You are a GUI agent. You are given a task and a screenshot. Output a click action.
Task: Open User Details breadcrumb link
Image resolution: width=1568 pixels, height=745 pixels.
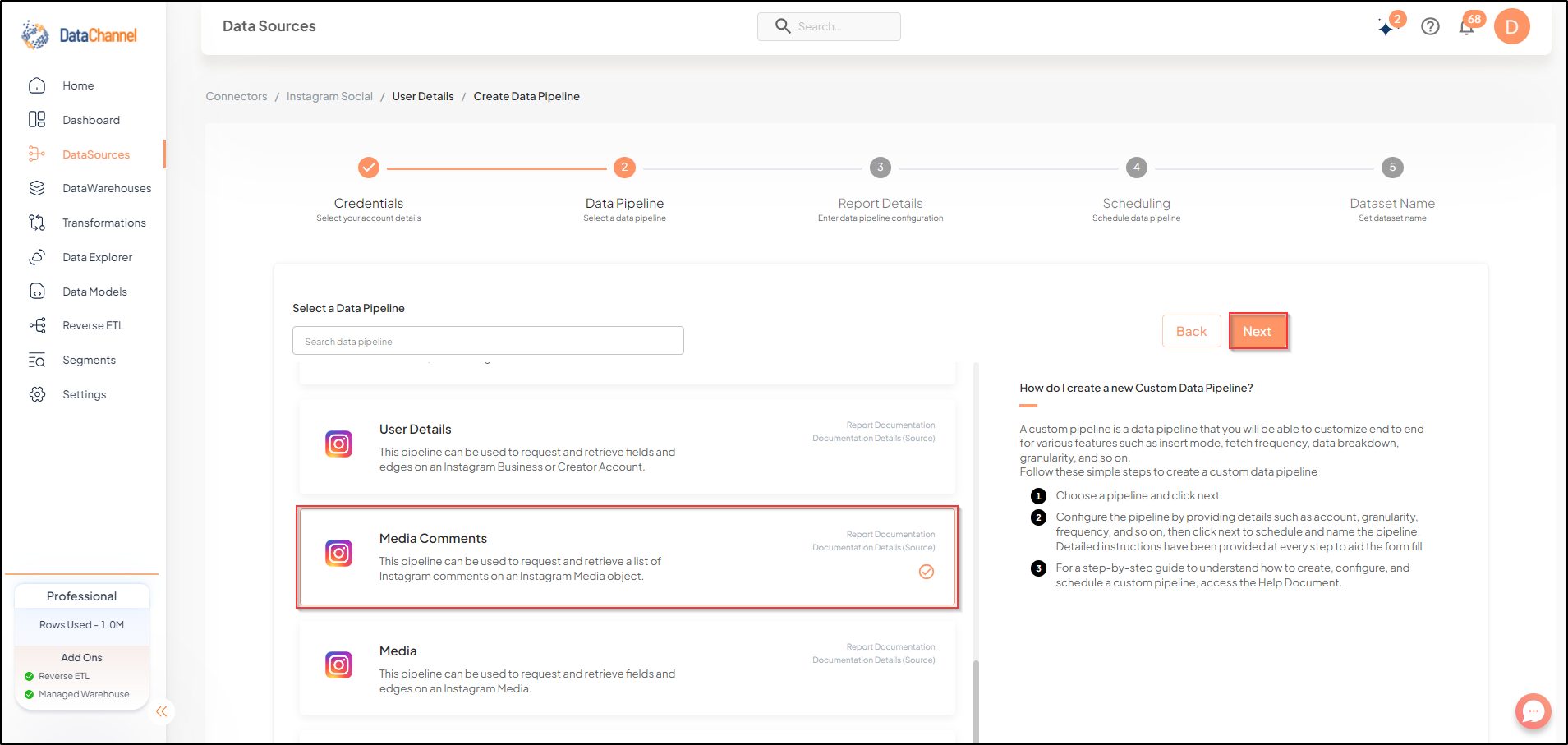[423, 96]
